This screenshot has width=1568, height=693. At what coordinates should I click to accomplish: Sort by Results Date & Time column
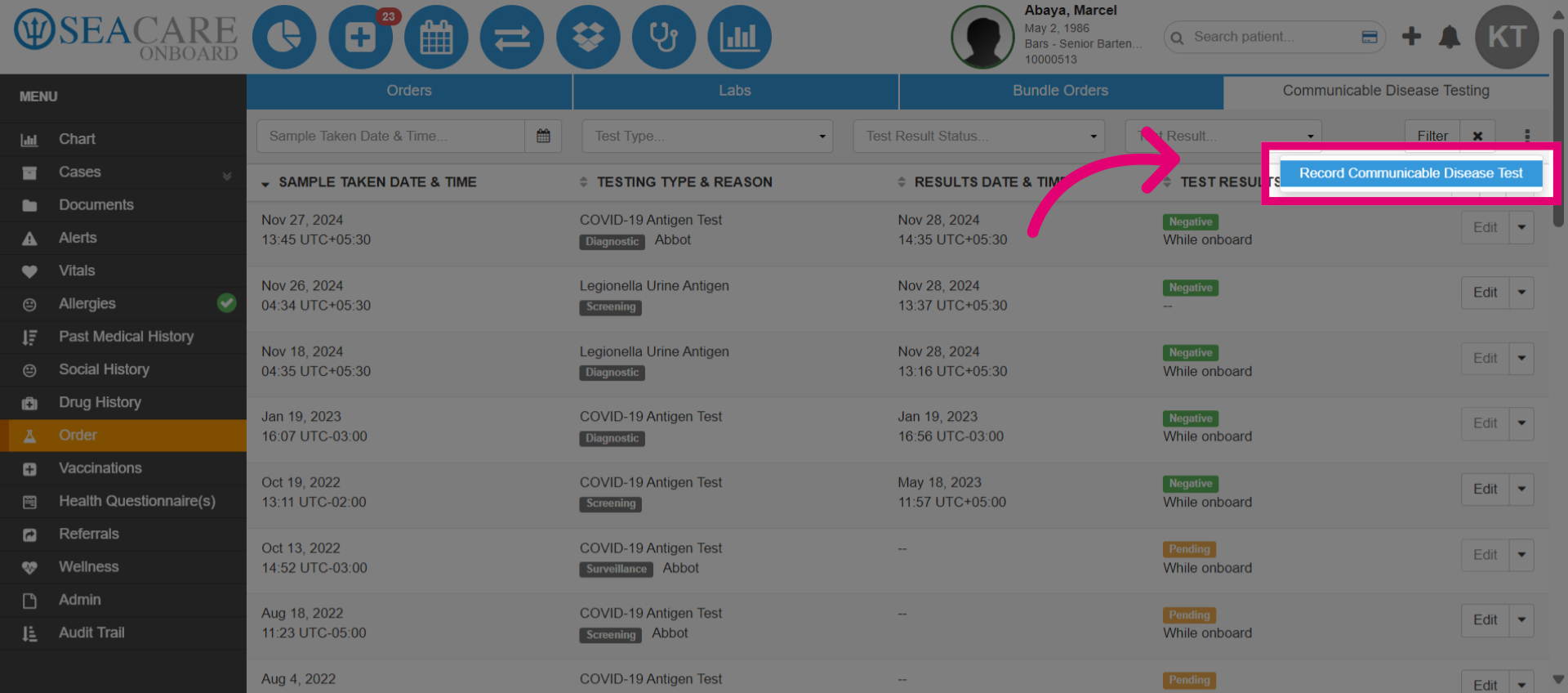pyautogui.click(x=984, y=182)
